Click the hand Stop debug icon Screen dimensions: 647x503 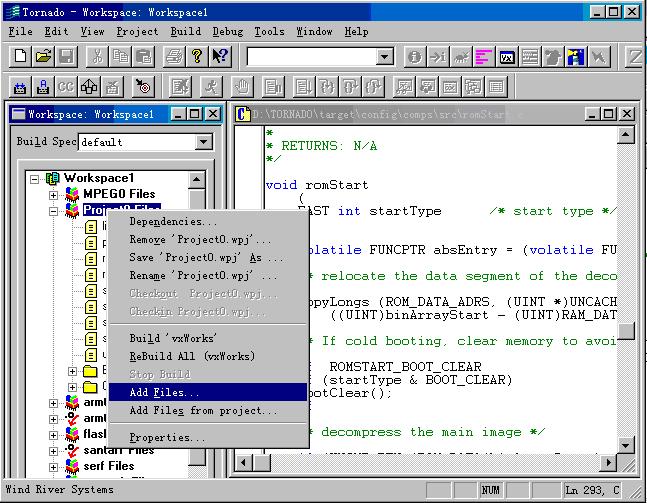242,87
